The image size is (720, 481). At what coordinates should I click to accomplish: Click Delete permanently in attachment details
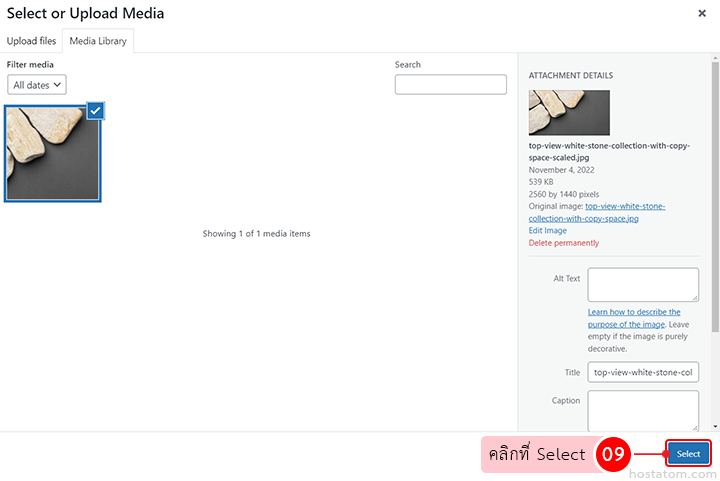coord(563,243)
